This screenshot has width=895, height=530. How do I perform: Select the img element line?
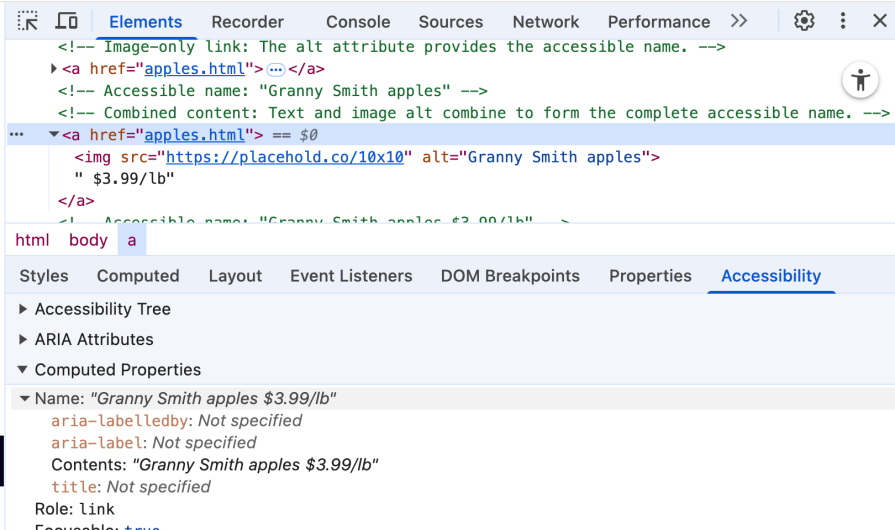[x=366, y=157]
